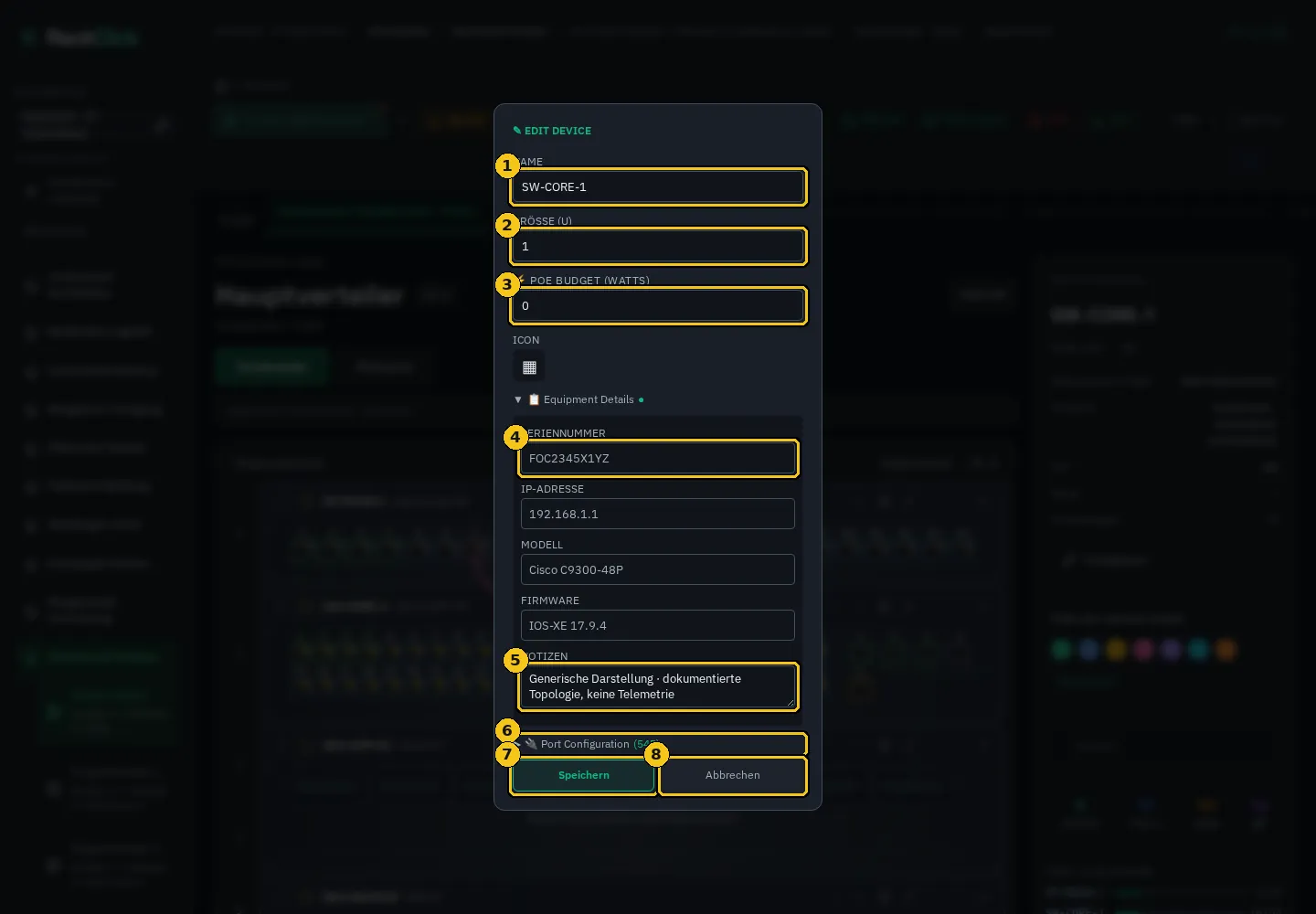Open the device icon picker grid button
Image resolution: width=1316 pixels, height=914 pixels.
tap(529, 367)
